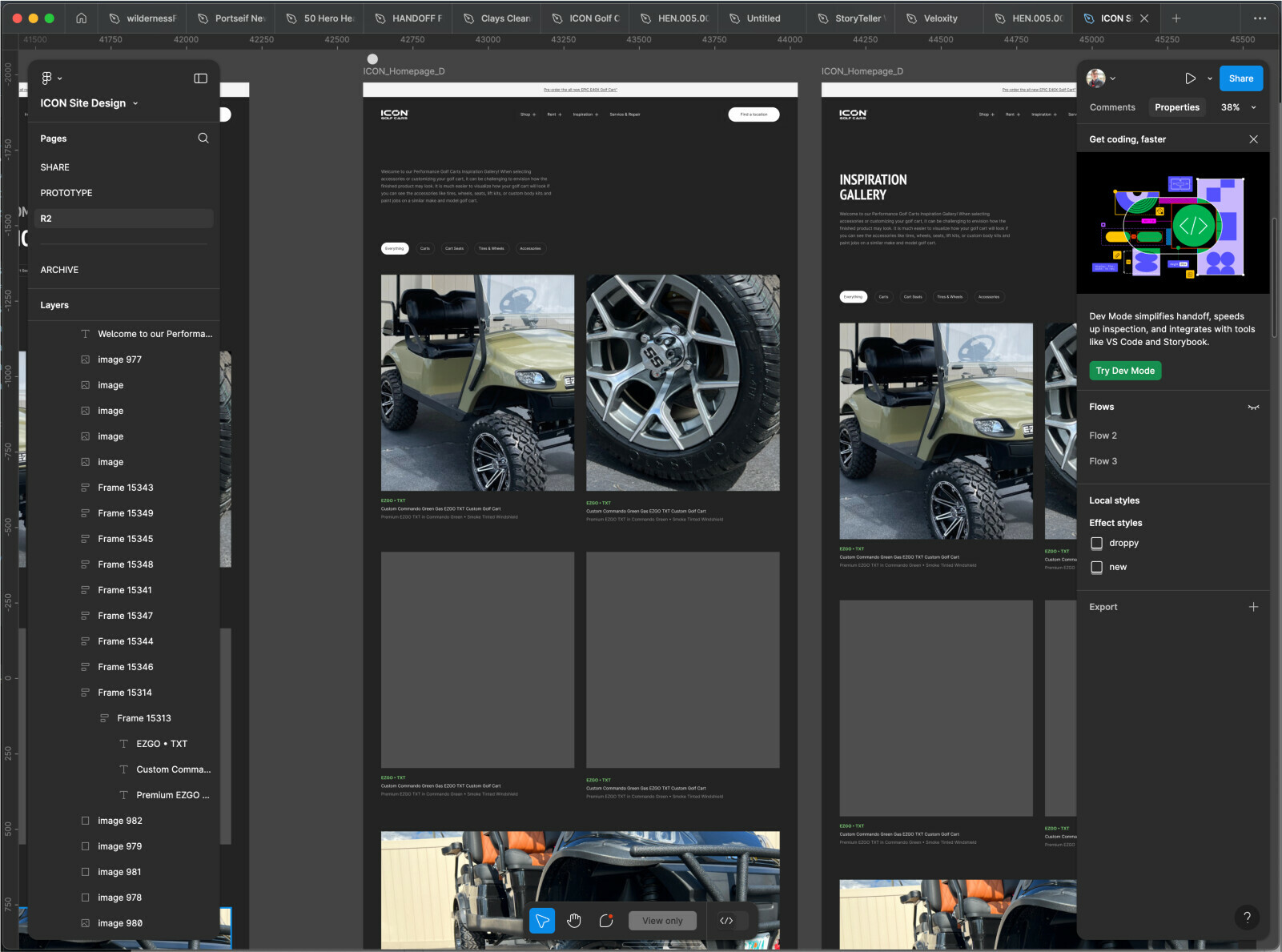
Task: Toggle the sidebar panel layout icon
Action: (201, 78)
